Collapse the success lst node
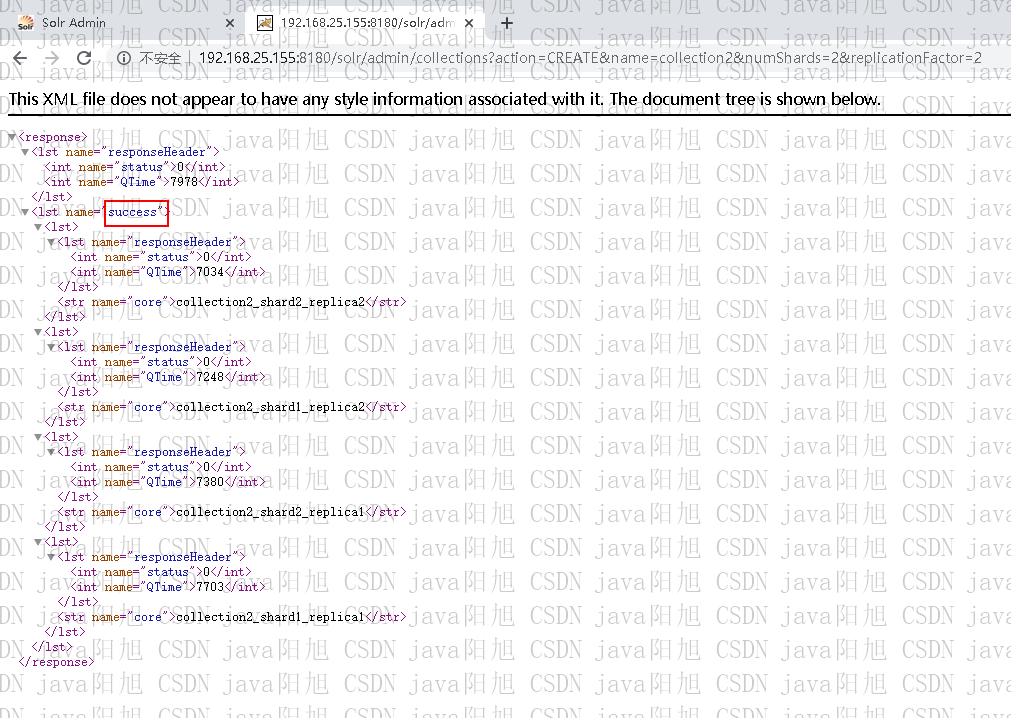This screenshot has width=1011, height=718. pyautogui.click(x=25, y=212)
